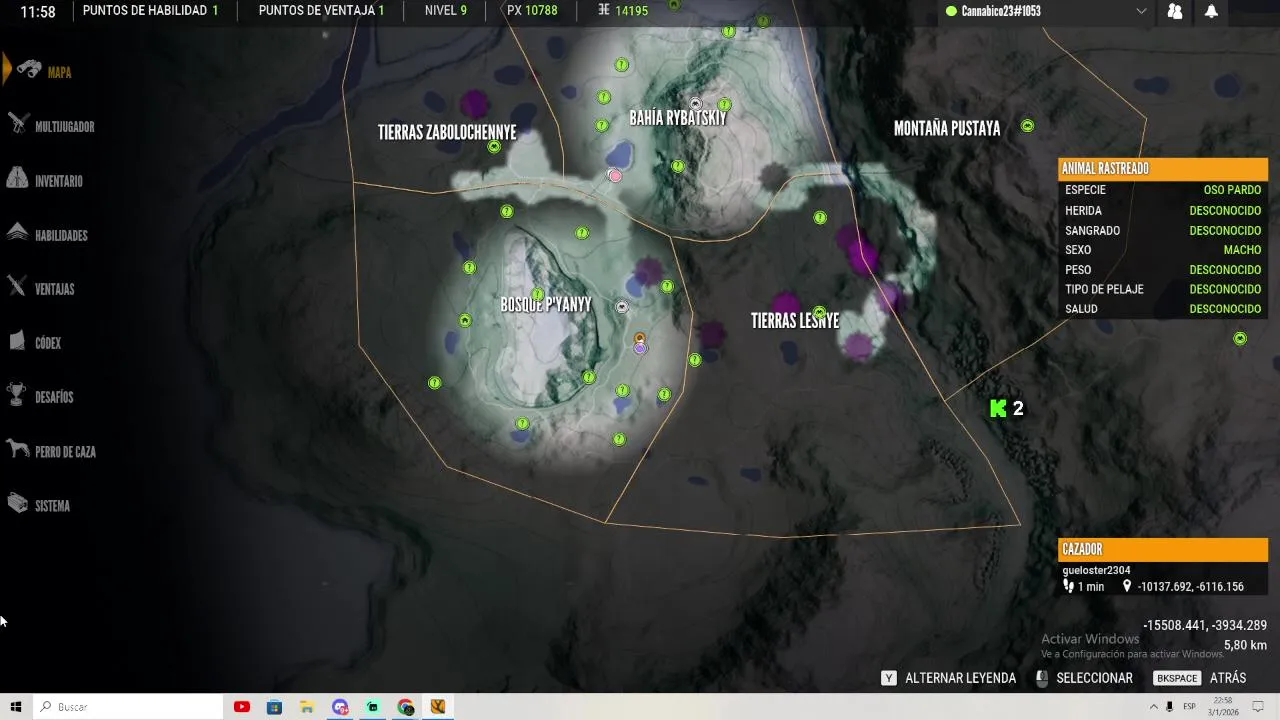Image resolution: width=1280 pixels, height=720 pixels.
Task: Click the ? marker just below Bahía Rybatskiy label
Action: pyautogui.click(x=677, y=166)
